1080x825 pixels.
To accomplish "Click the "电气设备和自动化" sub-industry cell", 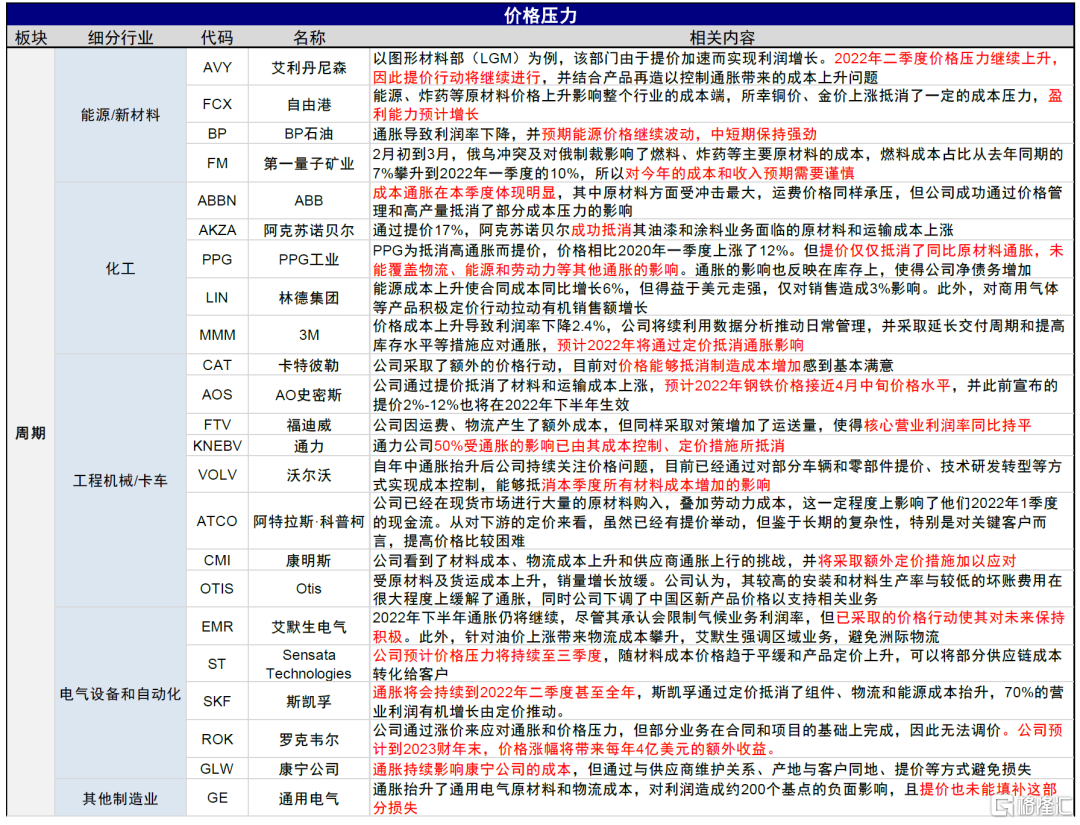I will (x=121, y=694).
